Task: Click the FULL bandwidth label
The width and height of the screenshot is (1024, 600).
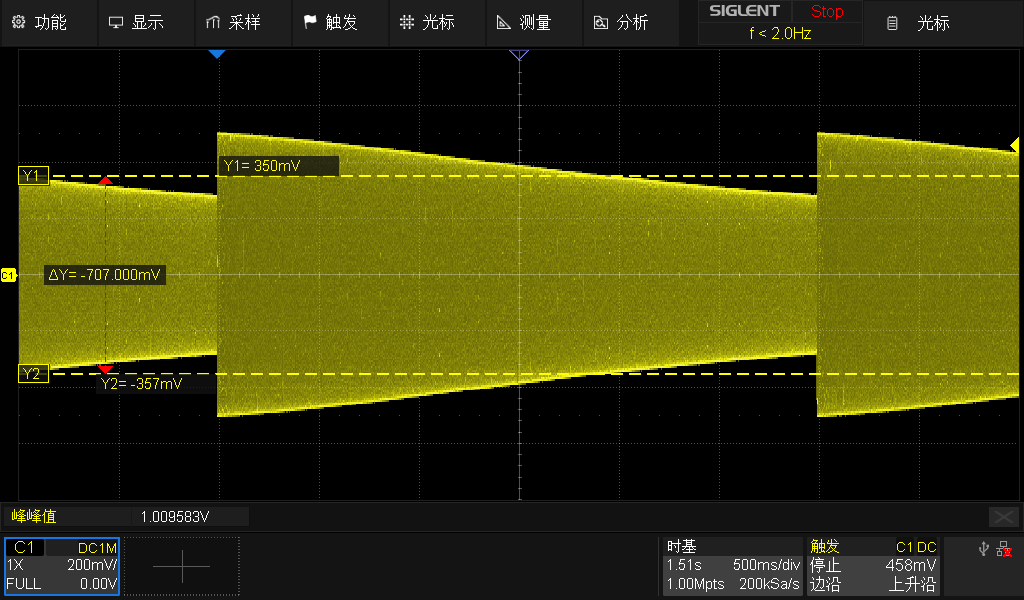Action: (x=24, y=584)
